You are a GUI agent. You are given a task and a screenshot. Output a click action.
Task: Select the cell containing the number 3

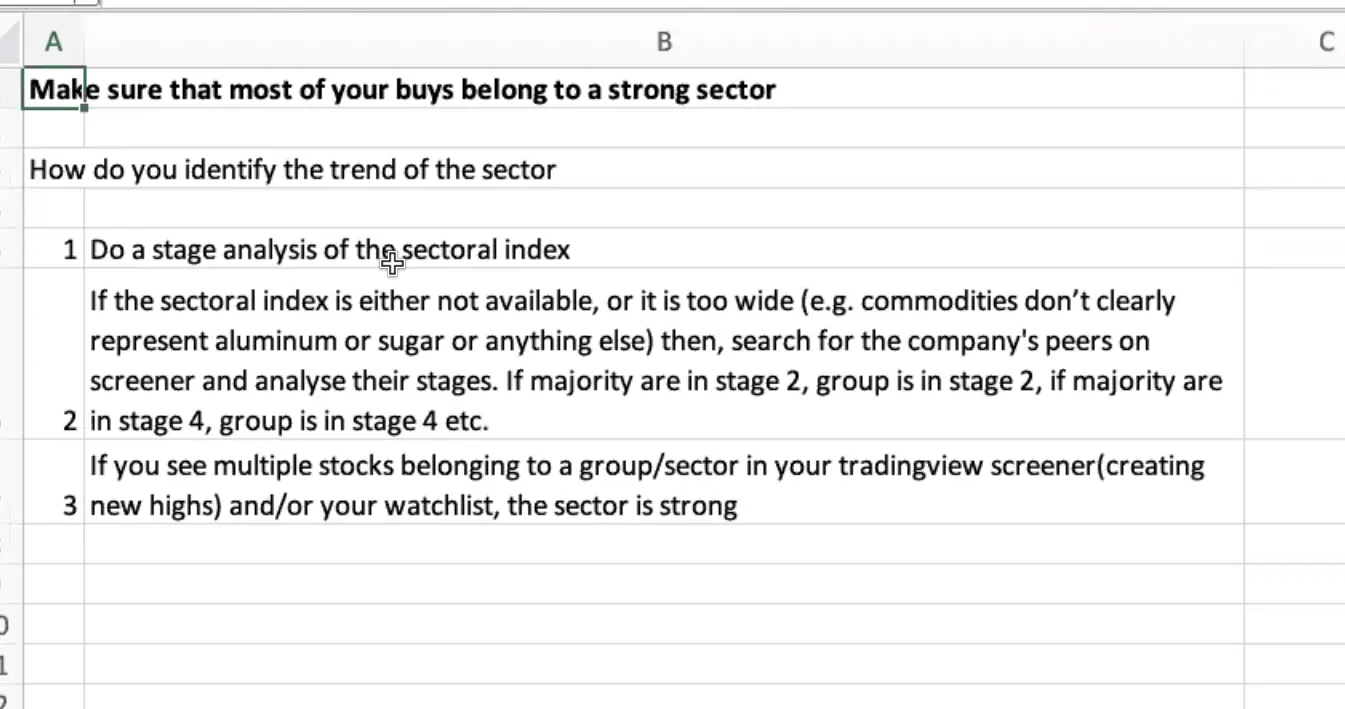[x=54, y=483]
